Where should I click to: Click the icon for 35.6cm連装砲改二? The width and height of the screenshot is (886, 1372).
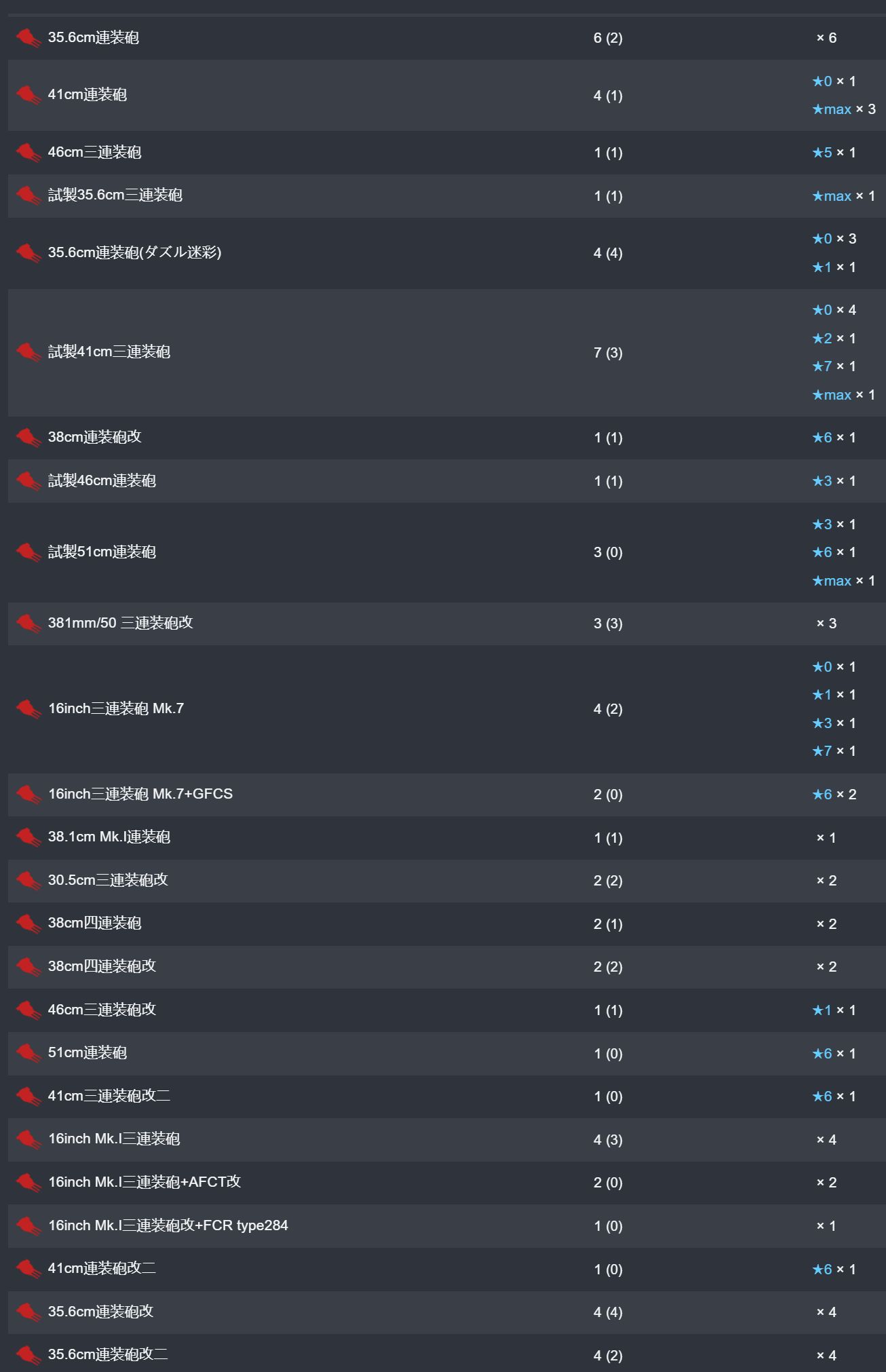[x=28, y=1354]
